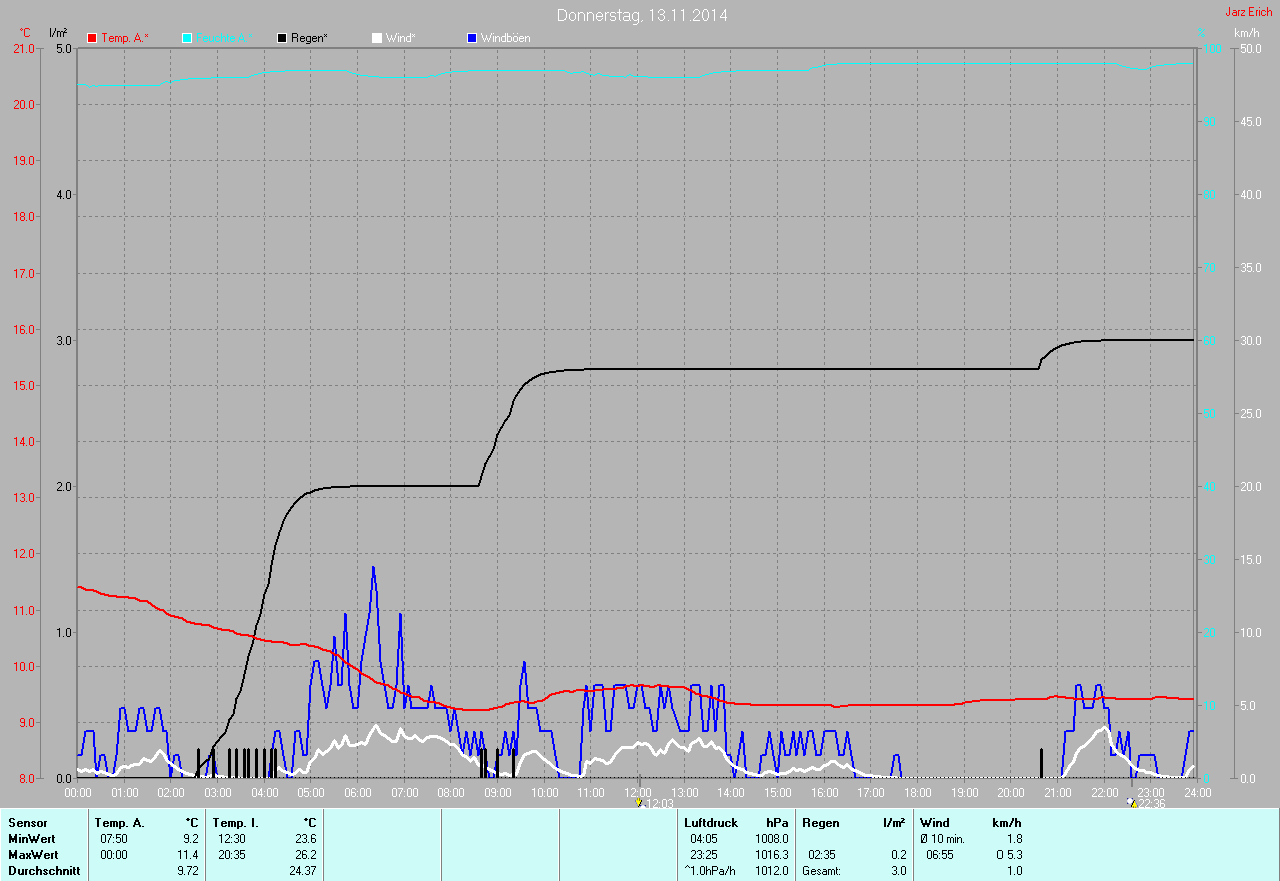1280x881 pixels.
Task: Click the marker at 22:36
Action: tap(1131, 802)
